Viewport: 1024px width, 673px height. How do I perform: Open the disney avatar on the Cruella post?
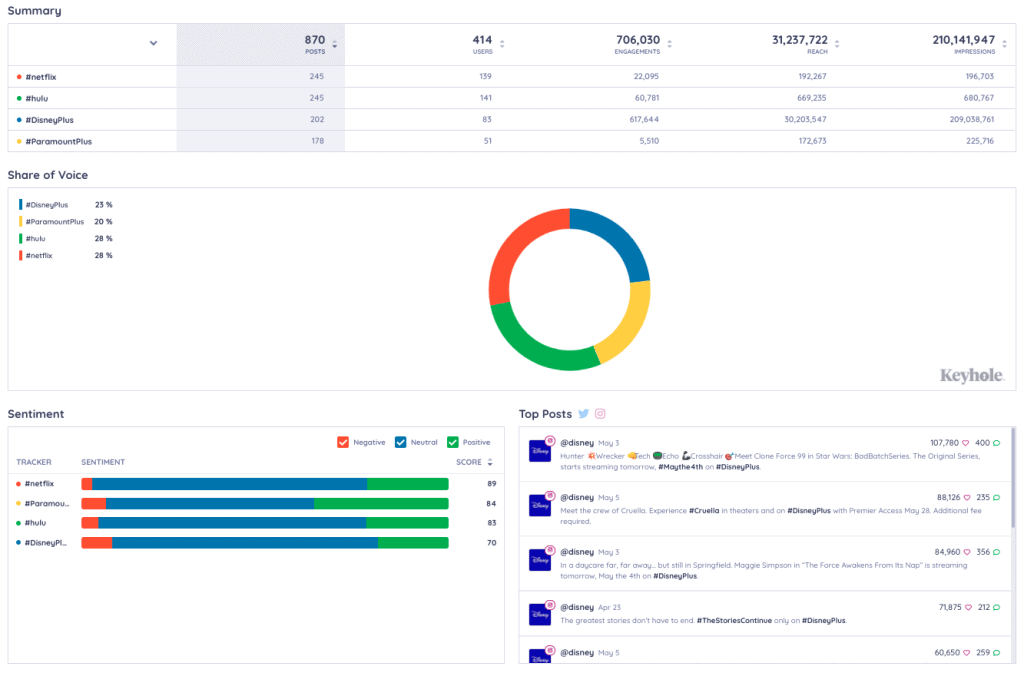click(x=540, y=505)
